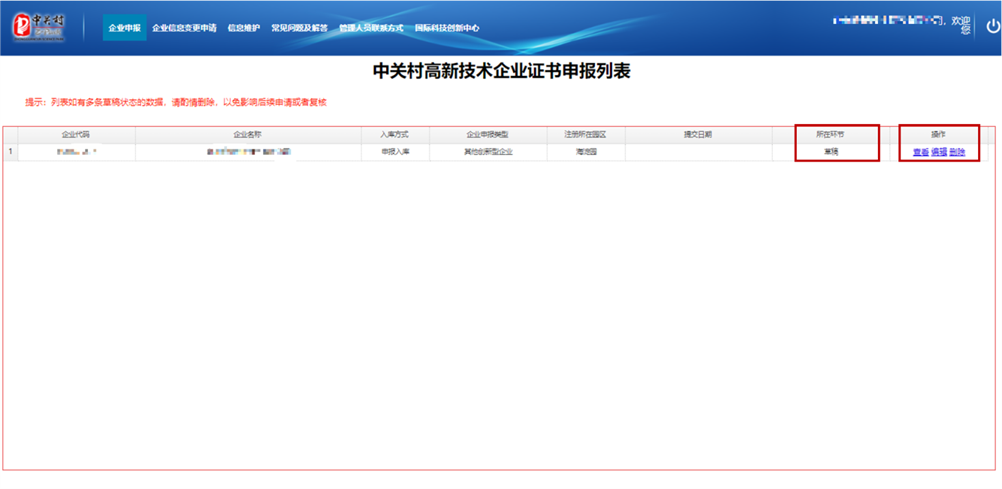Click the page title 中关村高新技术企业证书申报列表
1002x489 pixels.
pos(502,72)
